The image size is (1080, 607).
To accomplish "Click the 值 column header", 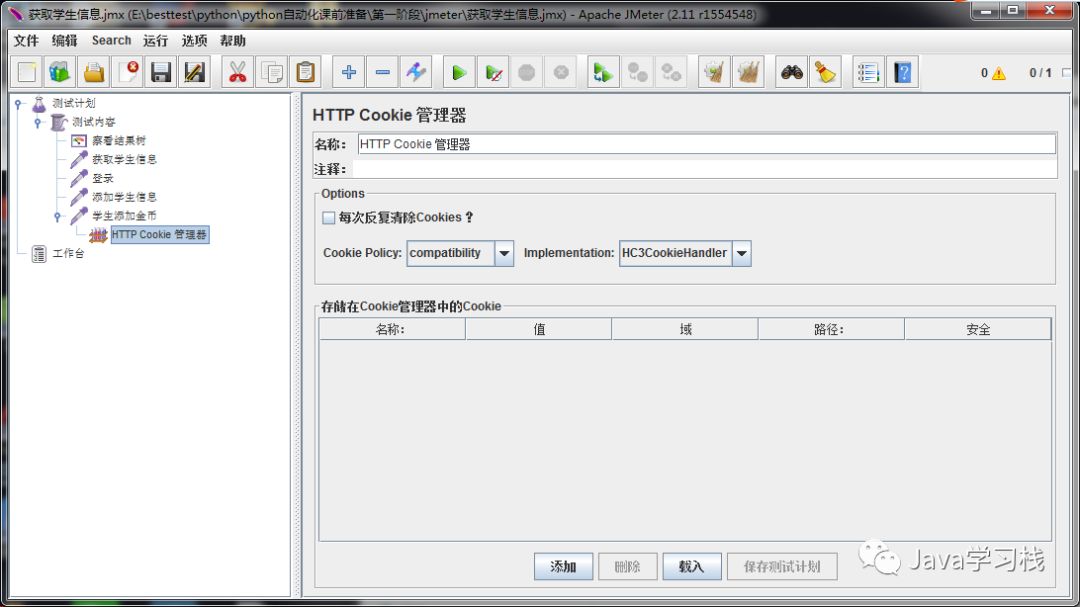I will [x=539, y=329].
